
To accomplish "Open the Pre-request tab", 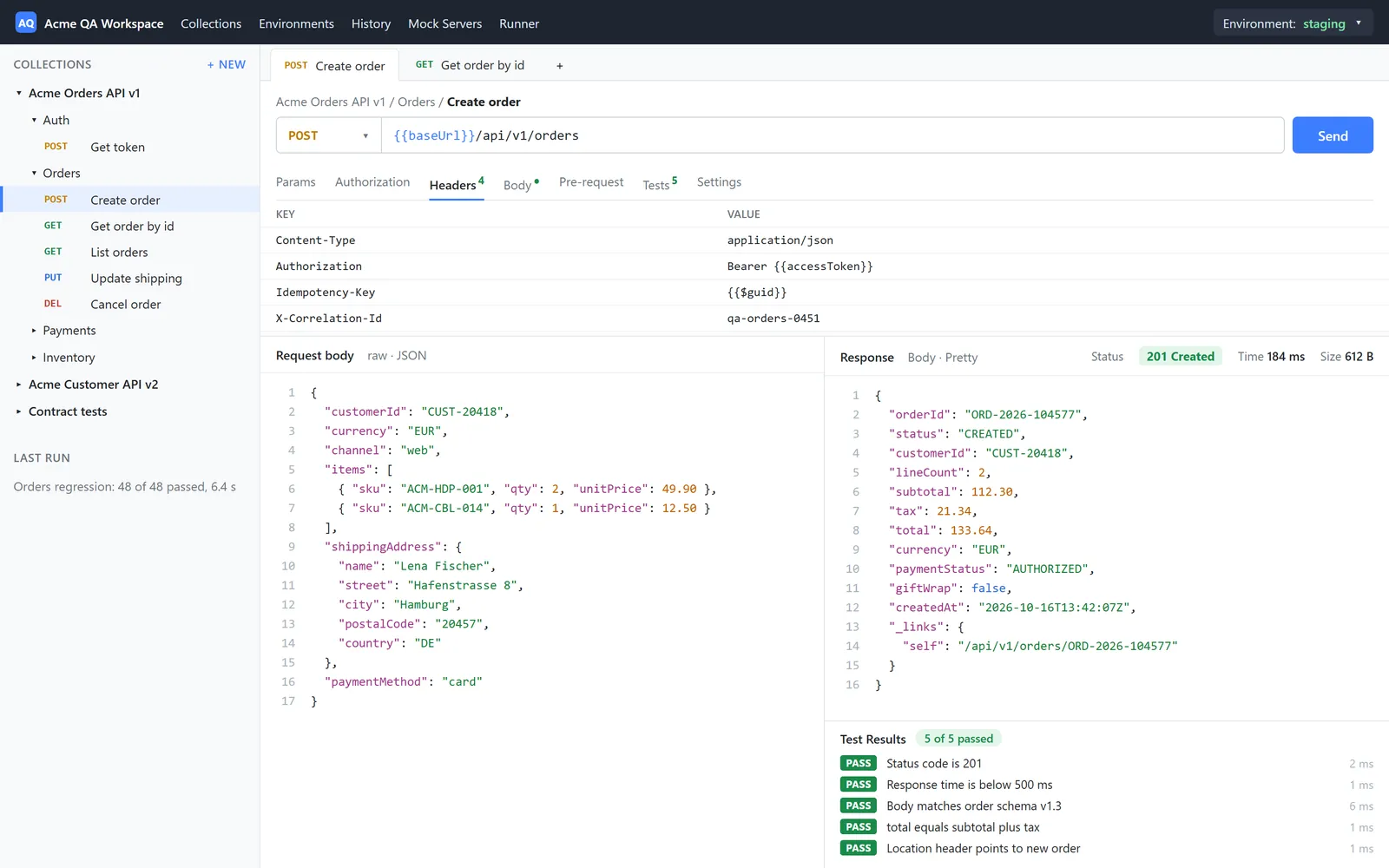I will coord(591,182).
